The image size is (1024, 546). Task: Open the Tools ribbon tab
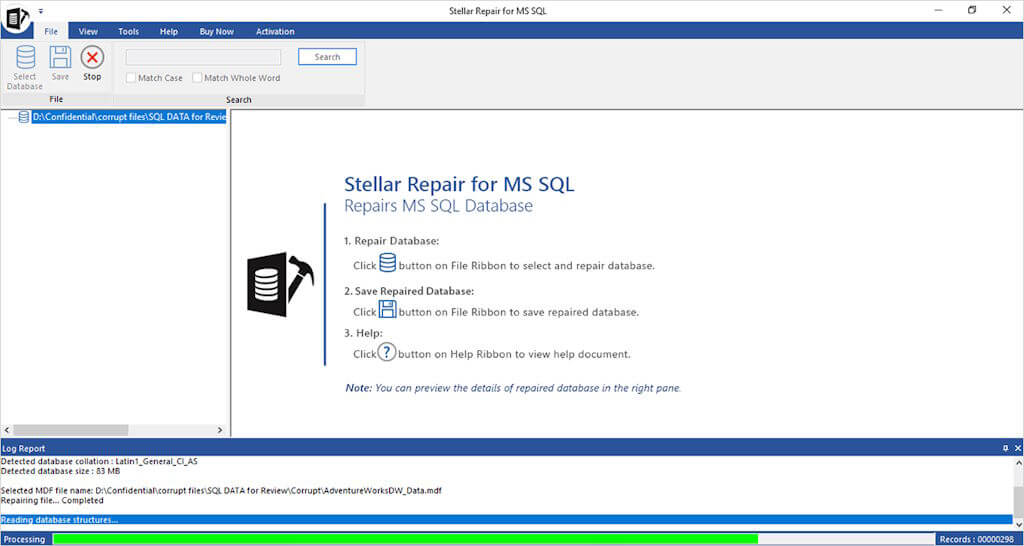pyautogui.click(x=128, y=32)
